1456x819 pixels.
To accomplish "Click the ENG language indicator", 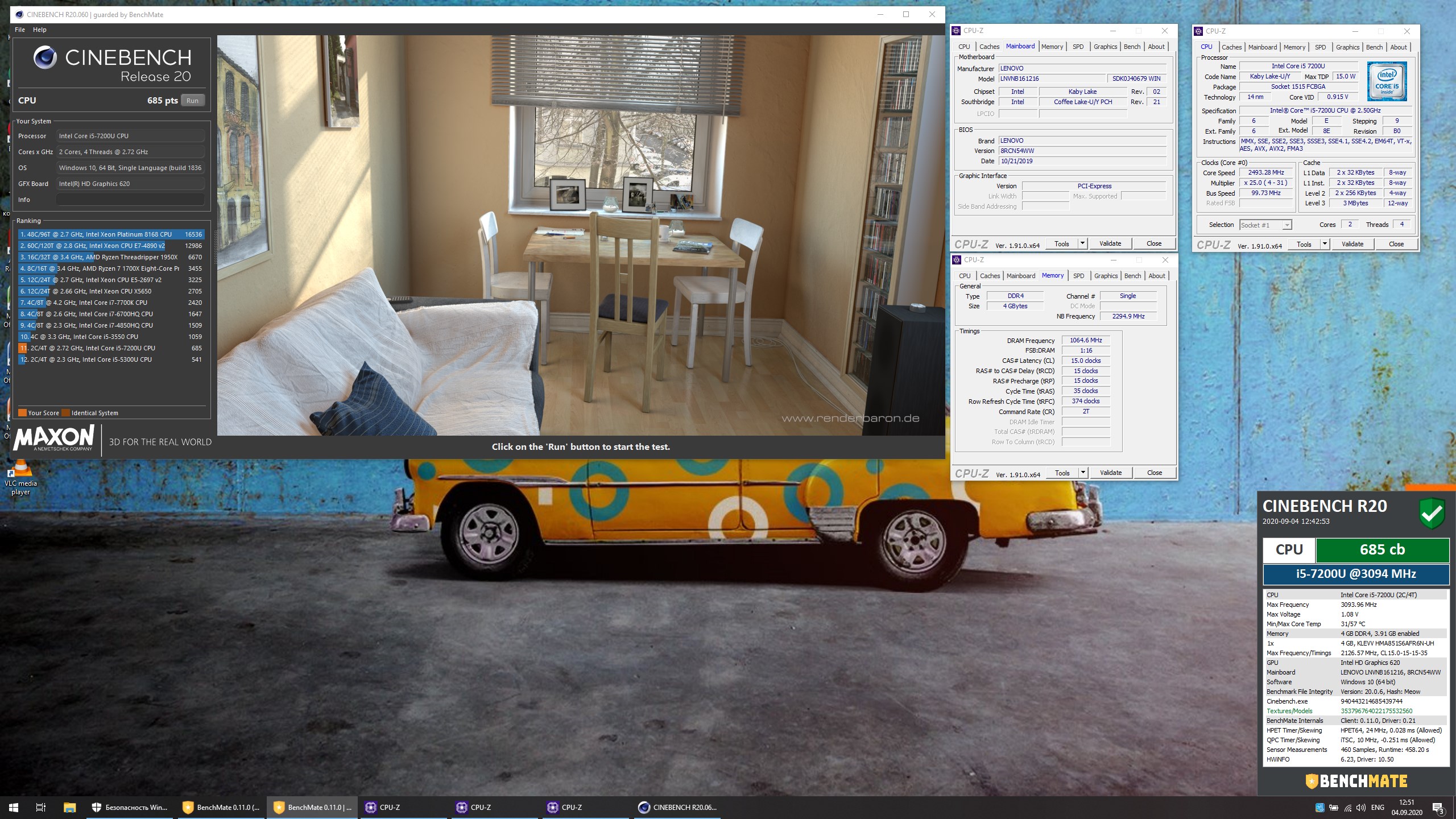I will click(1378, 808).
